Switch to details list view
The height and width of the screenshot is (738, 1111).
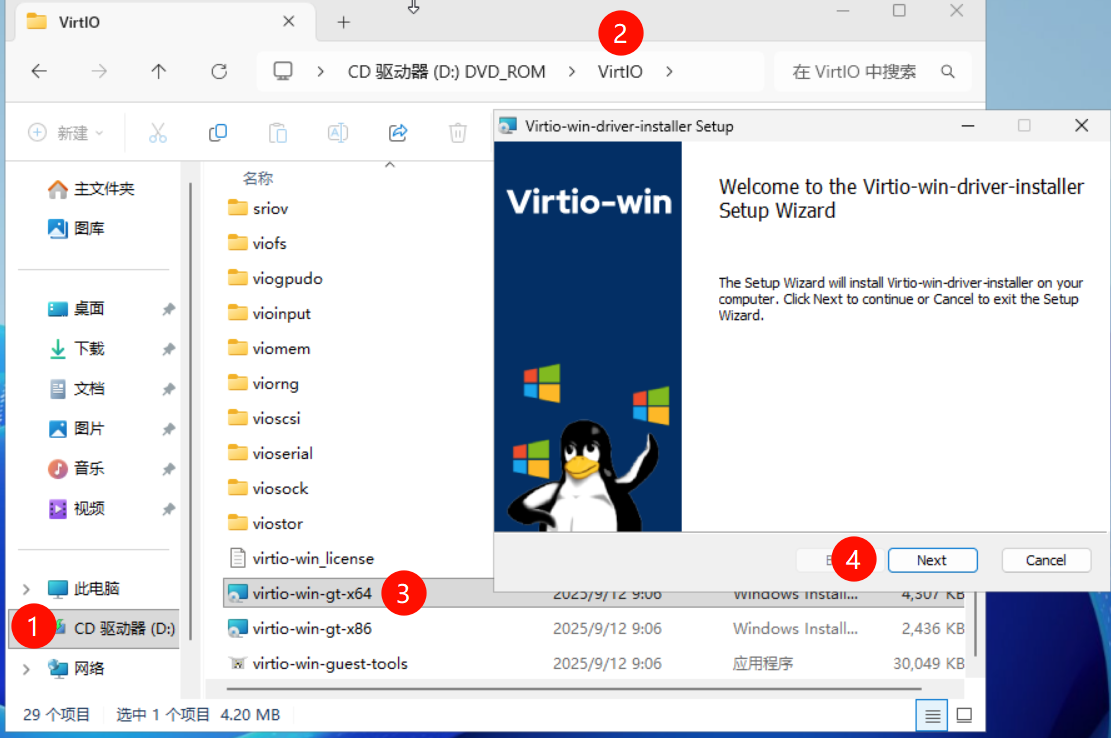[932, 714]
